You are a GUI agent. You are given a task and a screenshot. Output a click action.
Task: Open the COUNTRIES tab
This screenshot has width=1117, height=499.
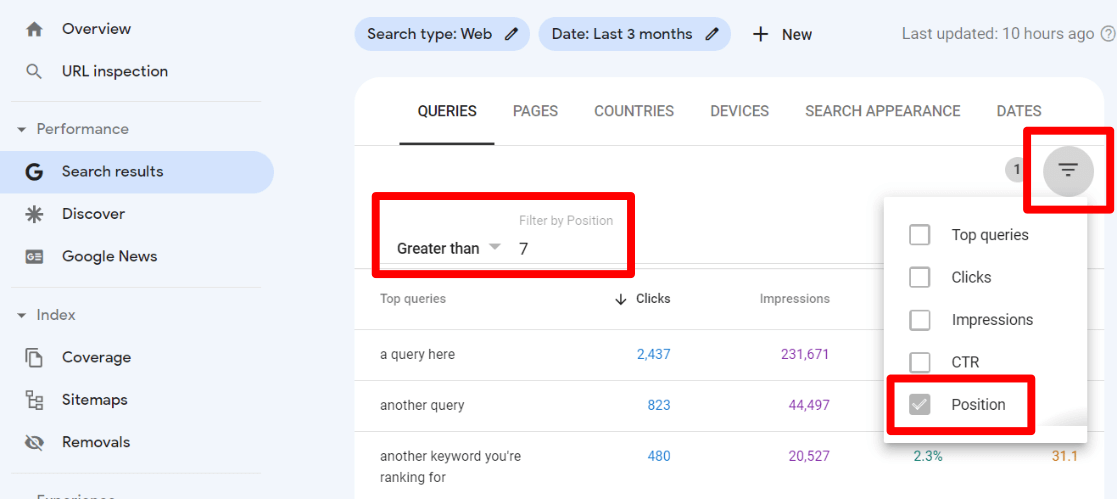click(x=634, y=111)
